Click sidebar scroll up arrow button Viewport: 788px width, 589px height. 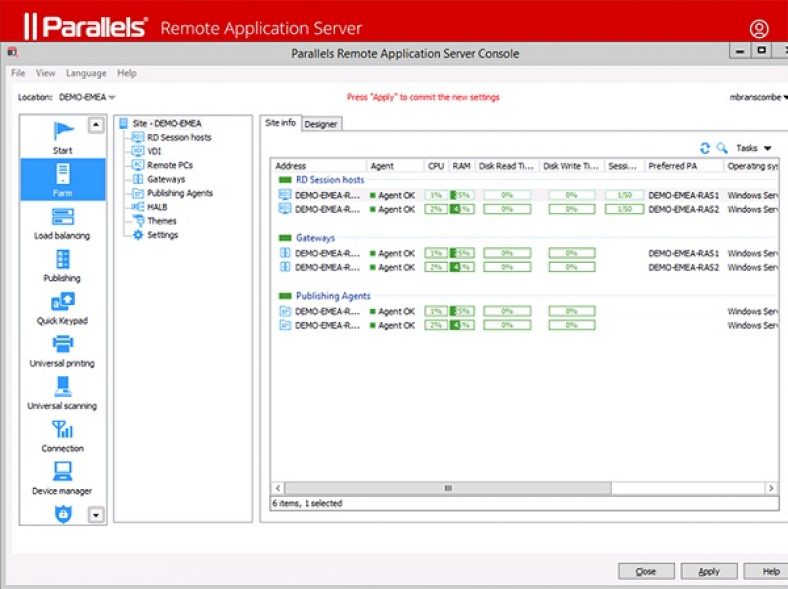click(x=96, y=125)
